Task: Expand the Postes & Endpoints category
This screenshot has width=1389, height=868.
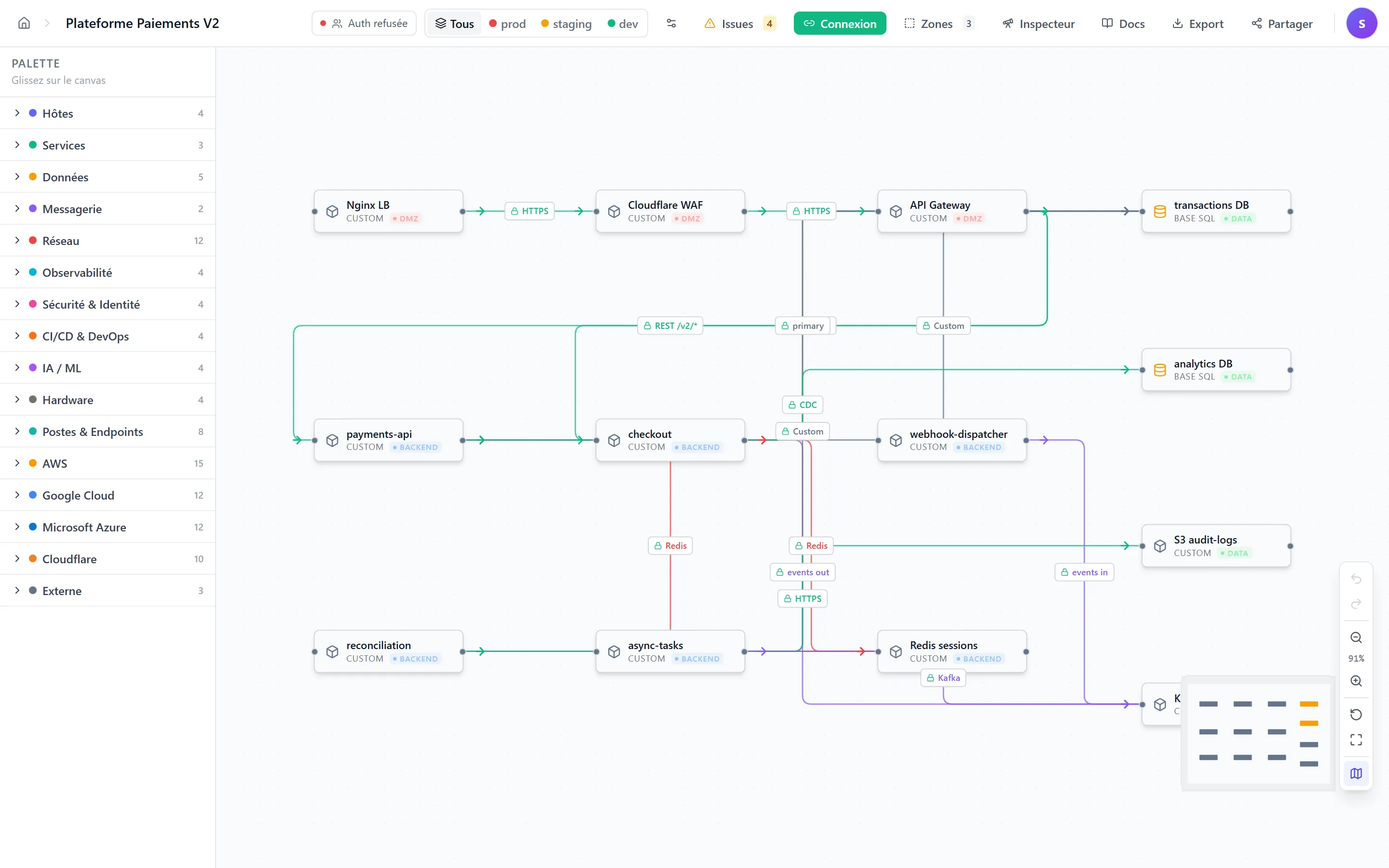Action: point(108,432)
